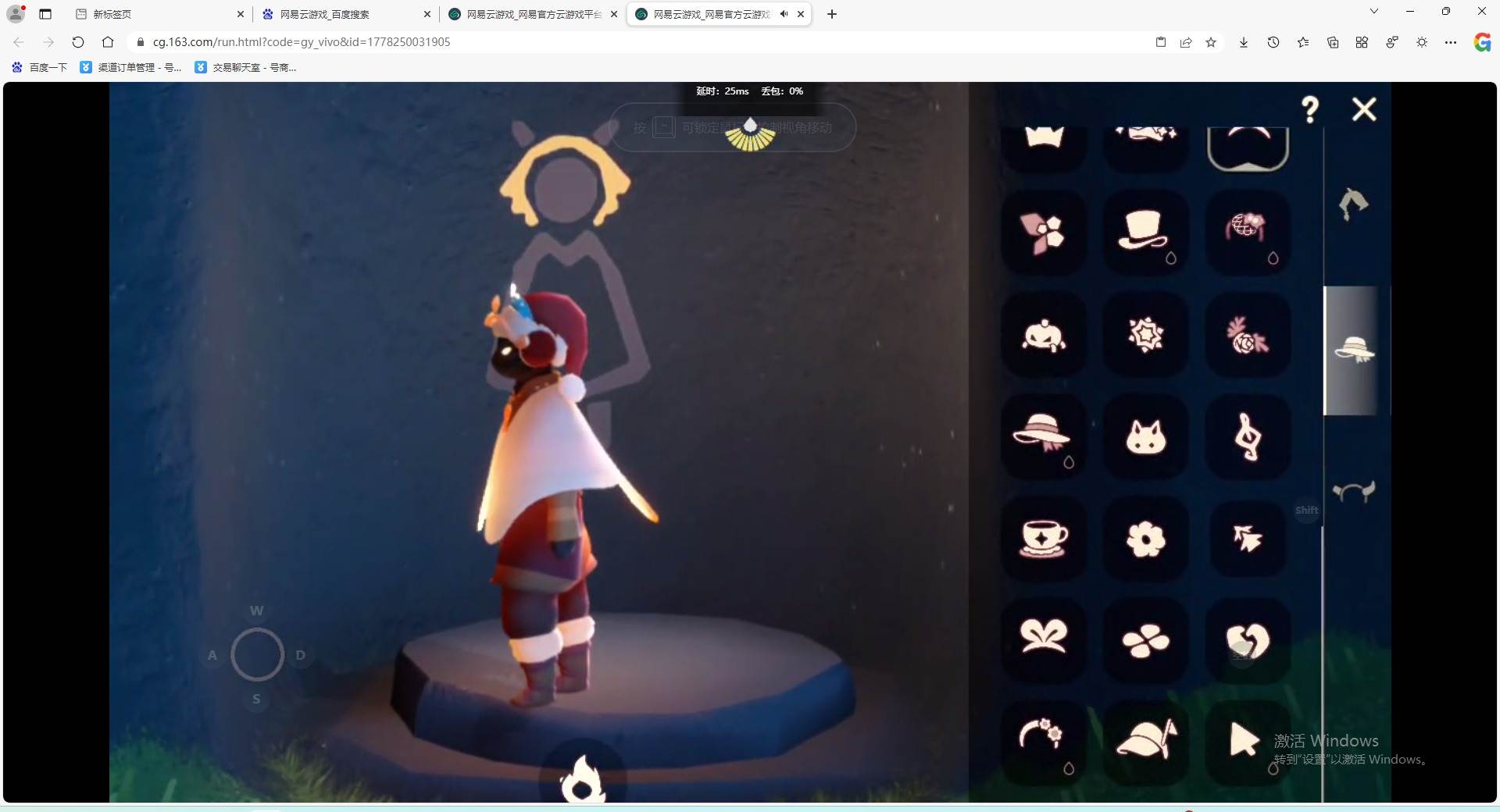Equip the frog hat
1500x812 pixels.
click(1045, 335)
